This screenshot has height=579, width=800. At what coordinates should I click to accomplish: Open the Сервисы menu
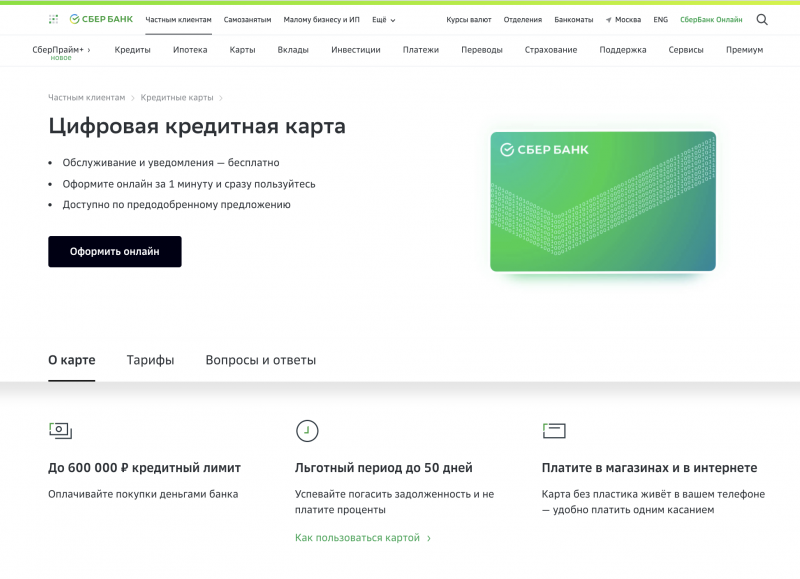tap(686, 50)
